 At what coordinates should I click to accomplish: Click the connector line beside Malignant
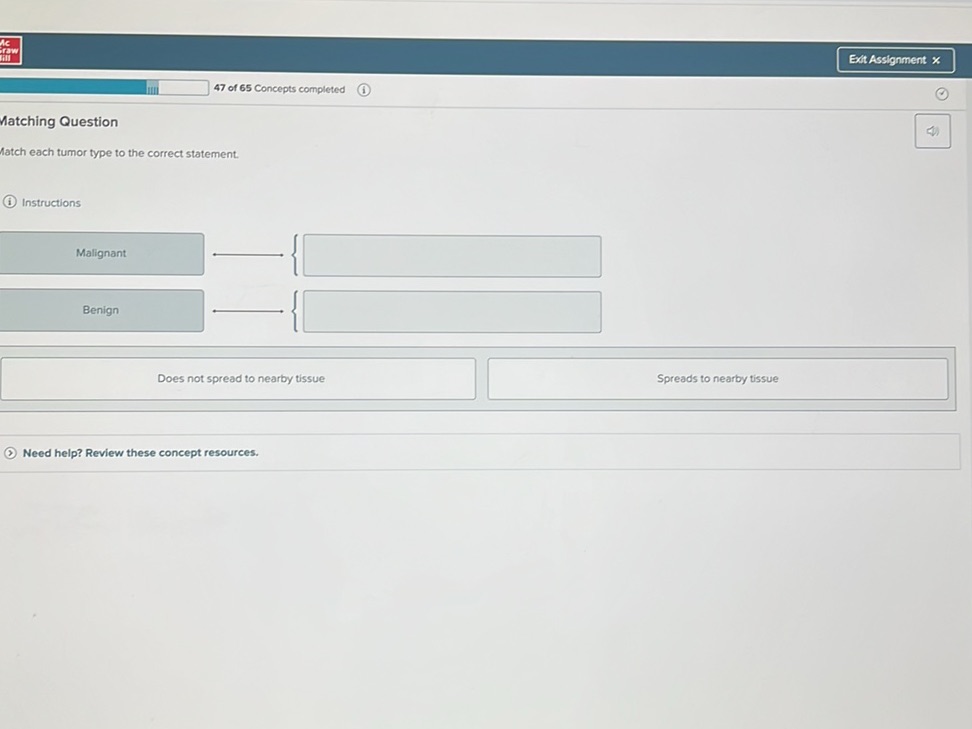tap(248, 255)
